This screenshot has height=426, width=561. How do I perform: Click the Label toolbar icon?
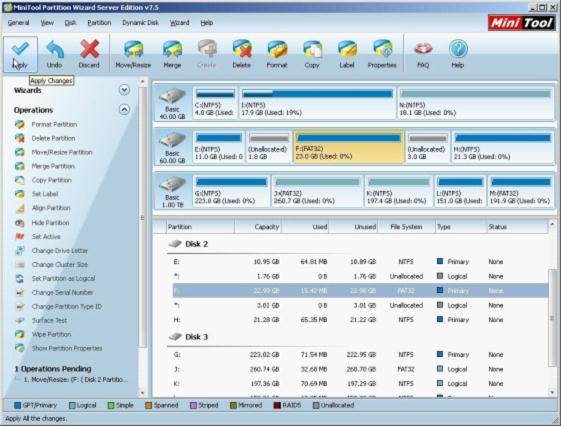[x=347, y=54]
